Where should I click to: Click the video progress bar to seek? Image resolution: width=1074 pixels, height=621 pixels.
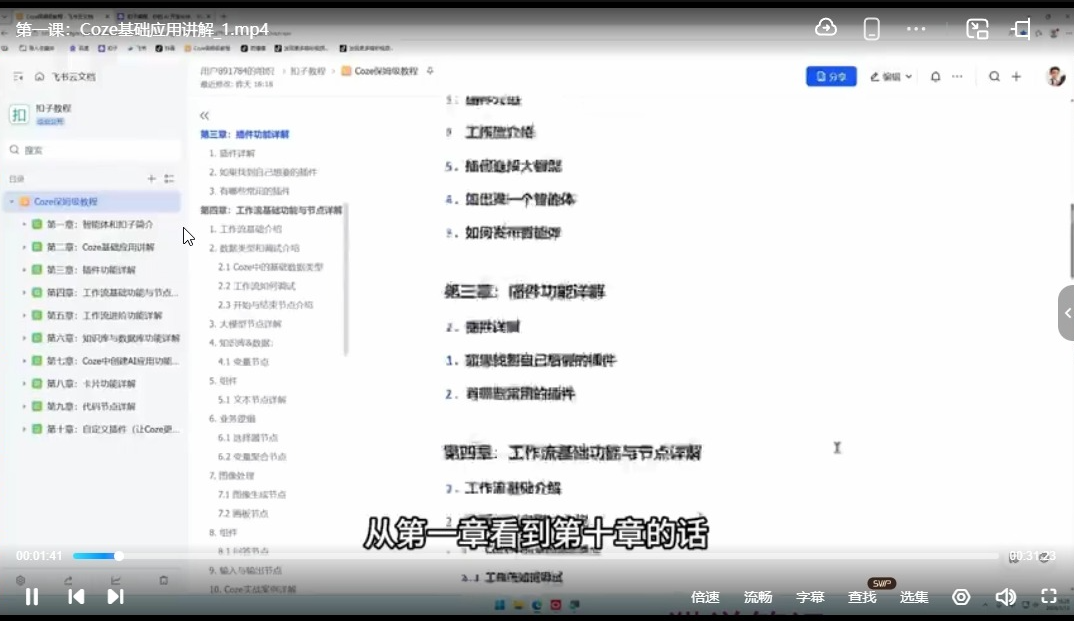tap(500, 556)
